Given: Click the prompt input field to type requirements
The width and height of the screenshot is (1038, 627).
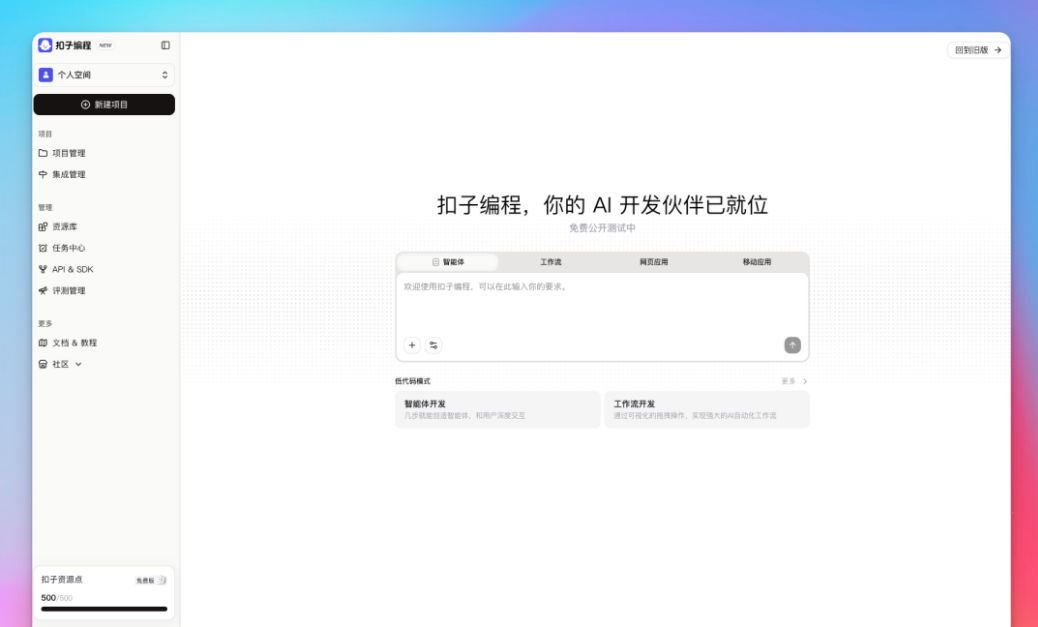Looking at the screenshot, I should pos(600,300).
